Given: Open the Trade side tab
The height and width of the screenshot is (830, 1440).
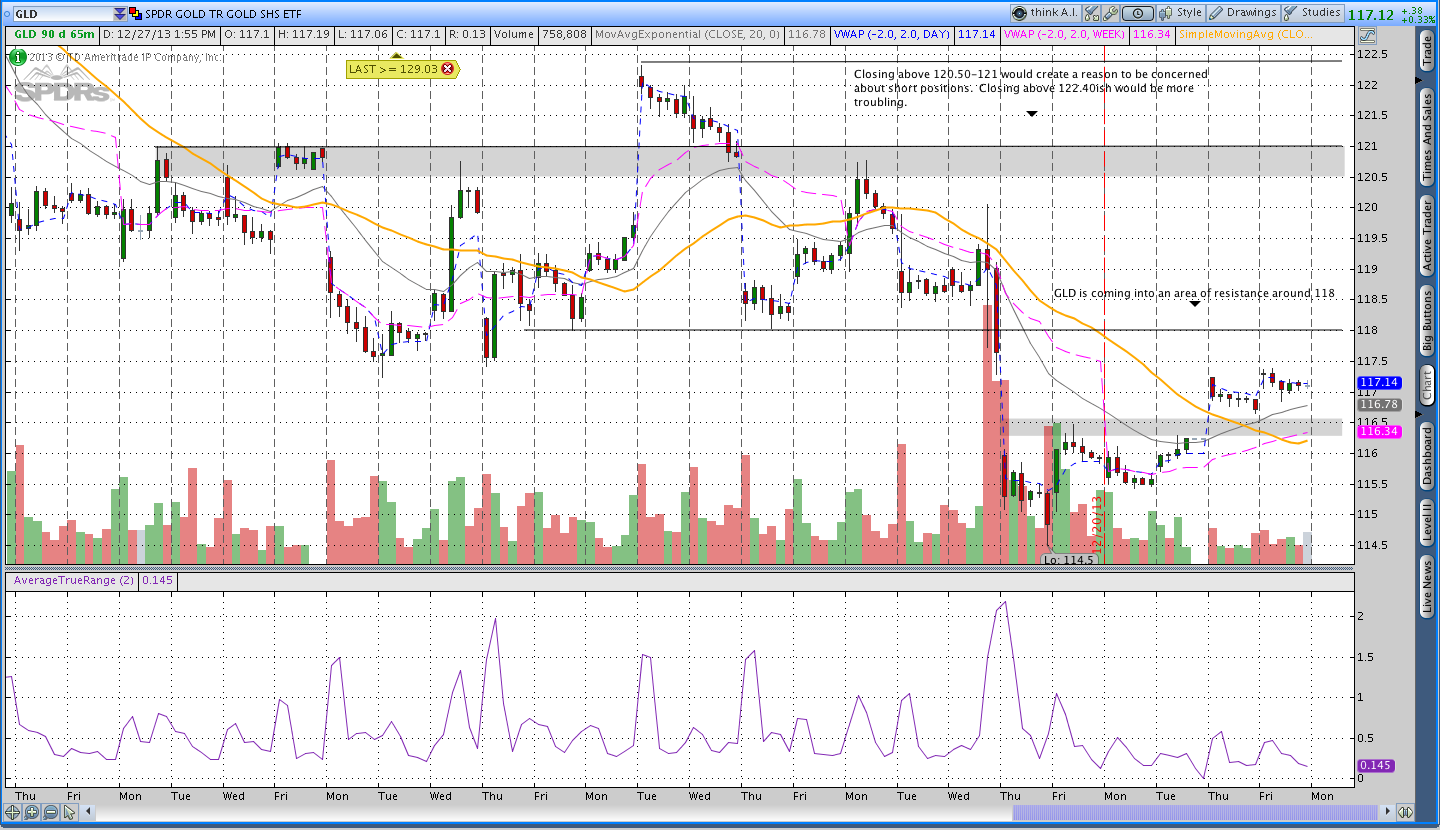Looking at the screenshot, I should tap(1427, 51).
